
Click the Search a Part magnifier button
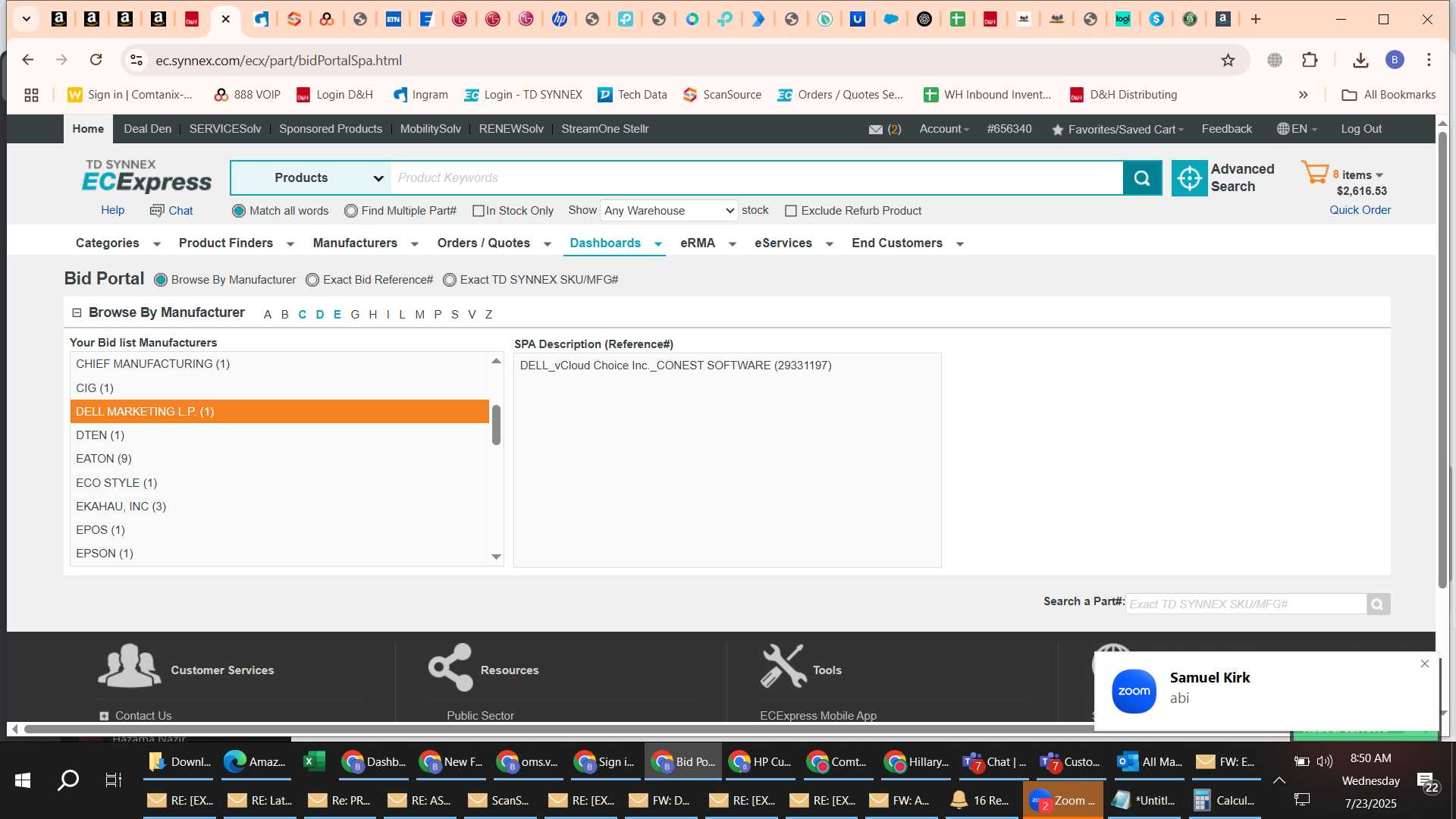pyautogui.click(x=1378, y=604)
